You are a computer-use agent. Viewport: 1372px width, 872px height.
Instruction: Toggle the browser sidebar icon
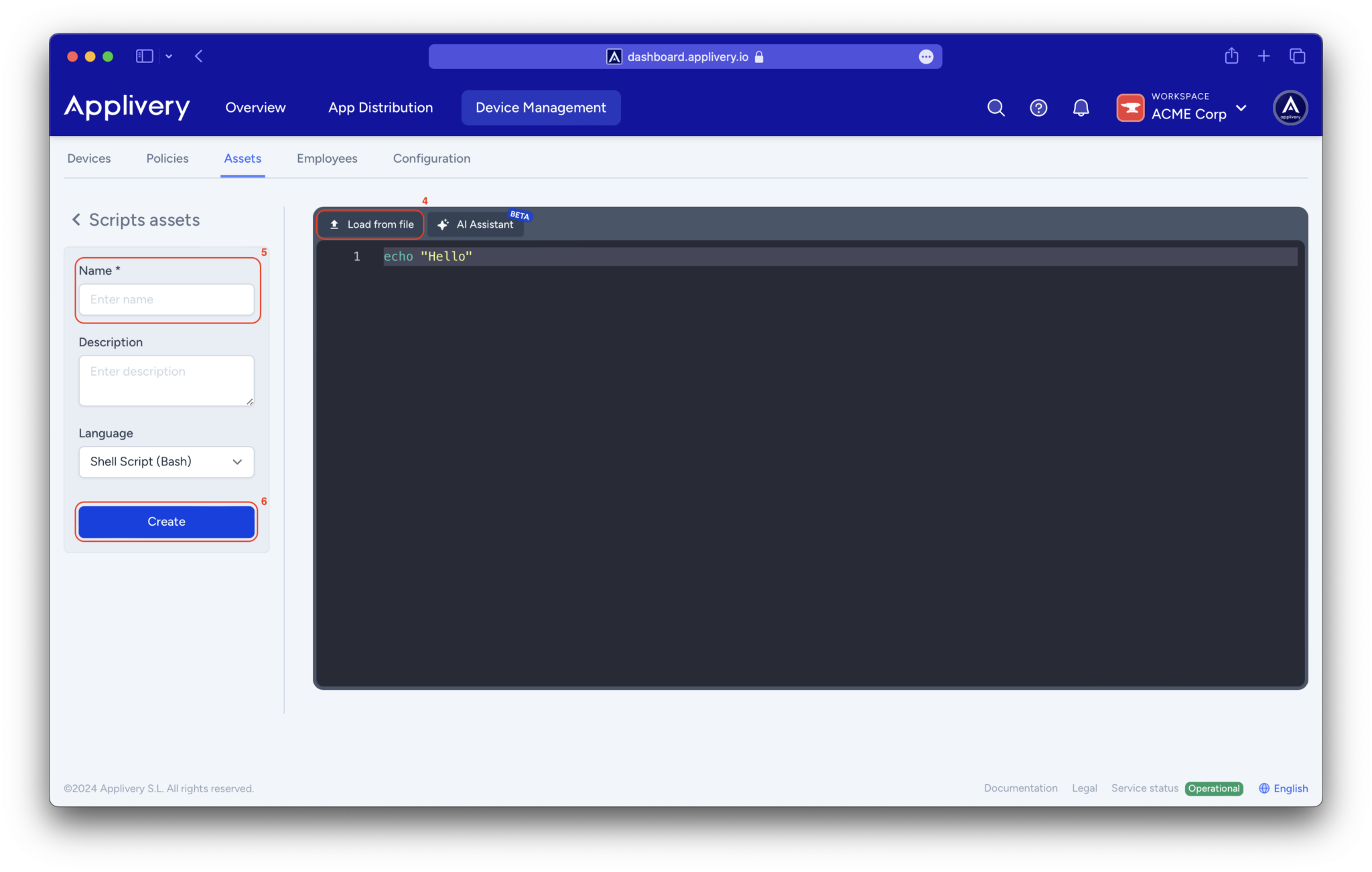click(x=144, y=56)
